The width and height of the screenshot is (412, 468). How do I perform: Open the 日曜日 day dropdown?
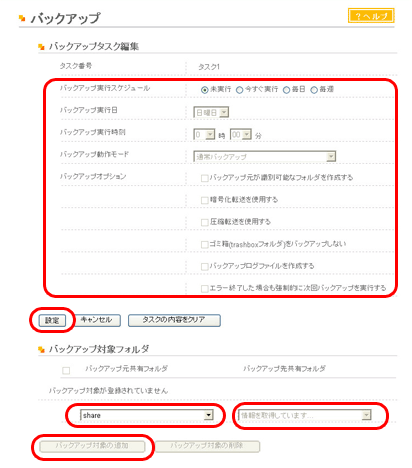pyautogui.click(x=211, y=112)
